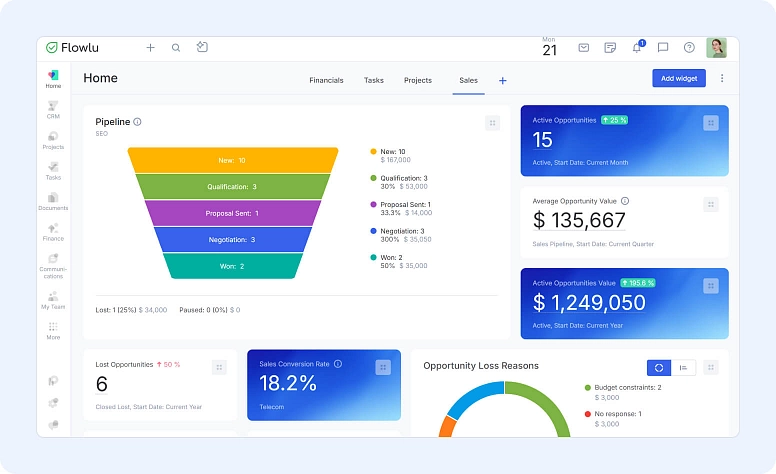The width and height of the screenshot is (776, 474).
Task: Click the purple Proposal Sent funnel segment
Action: 233,213
